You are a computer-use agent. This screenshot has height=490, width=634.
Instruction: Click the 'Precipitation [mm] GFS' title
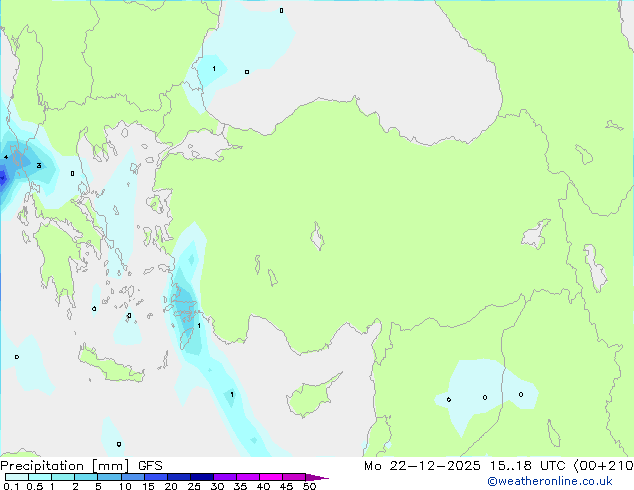click(81, 466)
